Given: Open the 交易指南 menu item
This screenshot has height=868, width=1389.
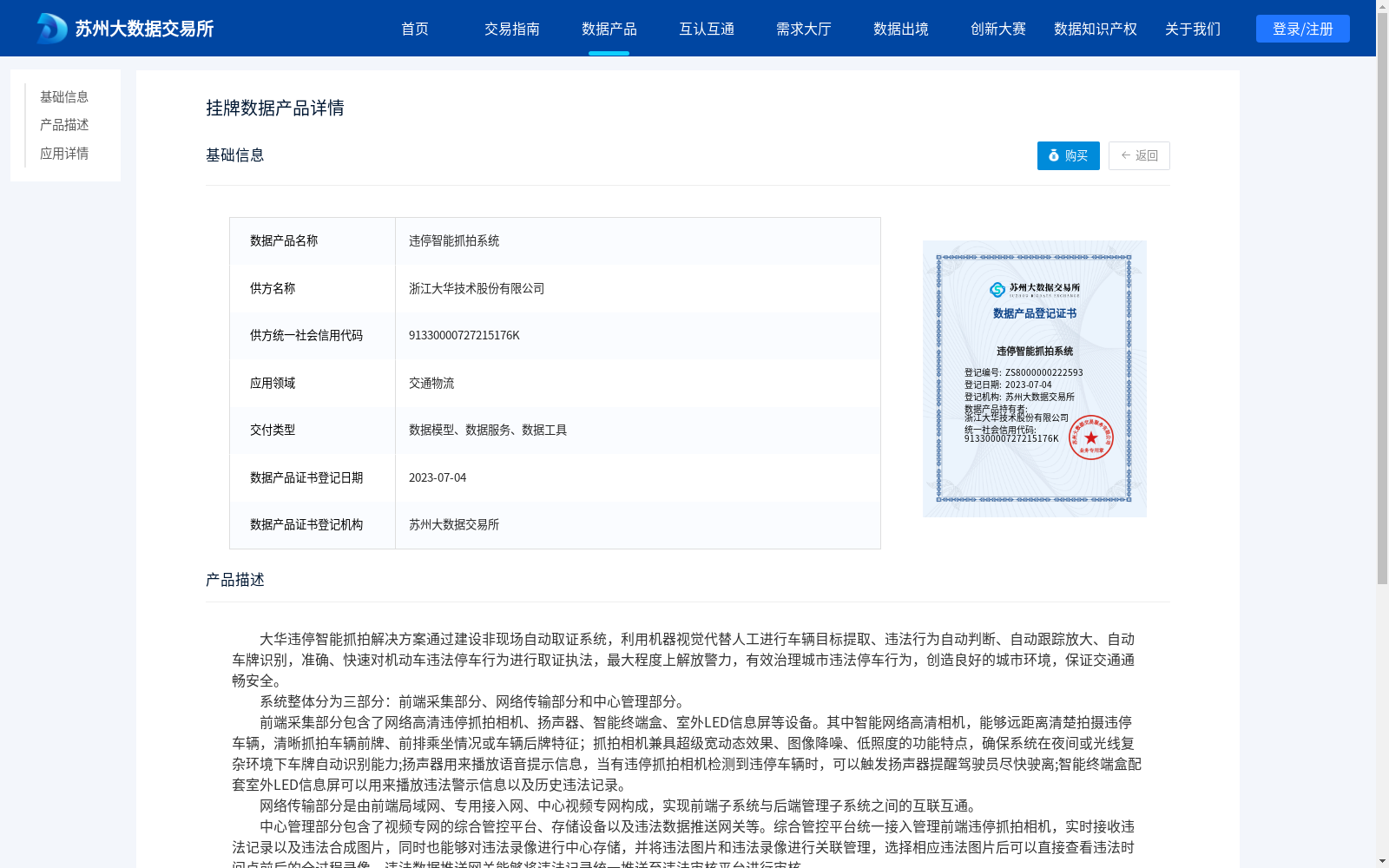Looking at the screenshot, I should coord(512,29).
